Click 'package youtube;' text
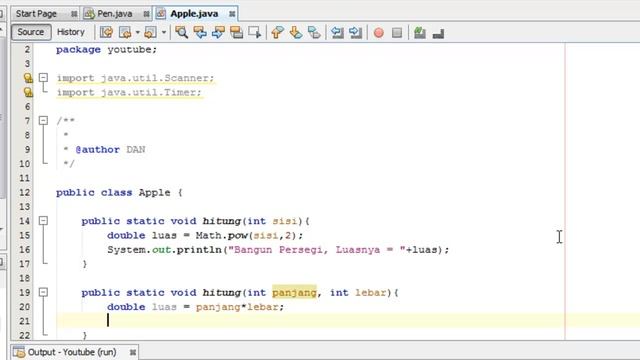640x360 pixels. pyautogui.click(x=107, y=49)
